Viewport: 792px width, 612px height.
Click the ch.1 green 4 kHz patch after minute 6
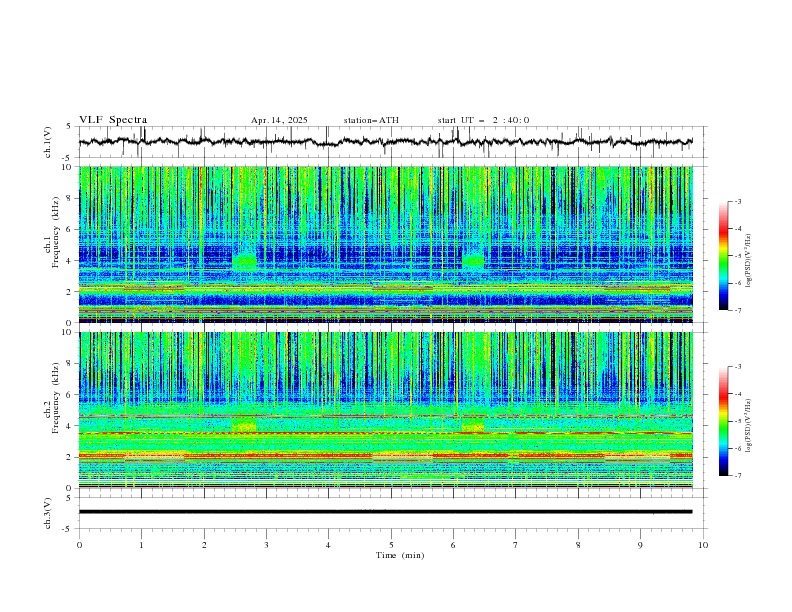(473, 261)
